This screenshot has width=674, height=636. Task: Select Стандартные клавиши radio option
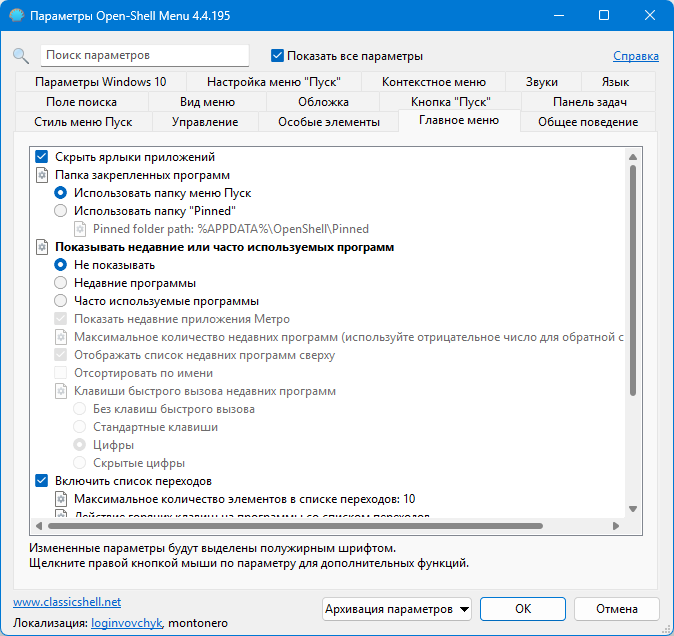pos(80,427)
